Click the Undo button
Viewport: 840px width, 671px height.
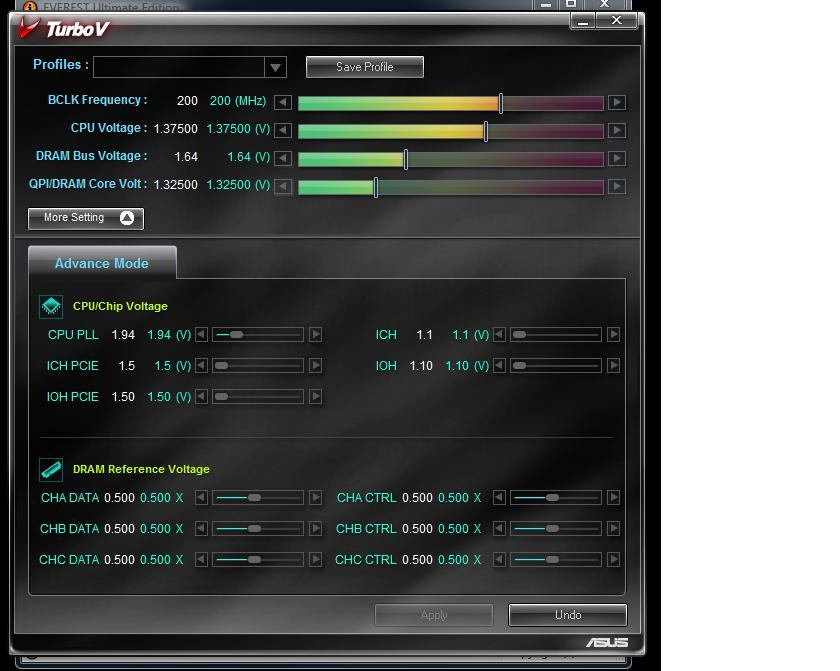click(568, 615)
